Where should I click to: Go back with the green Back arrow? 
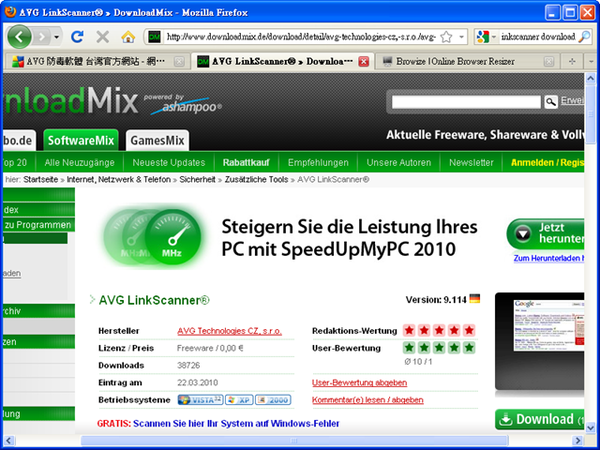coord(19,37)
